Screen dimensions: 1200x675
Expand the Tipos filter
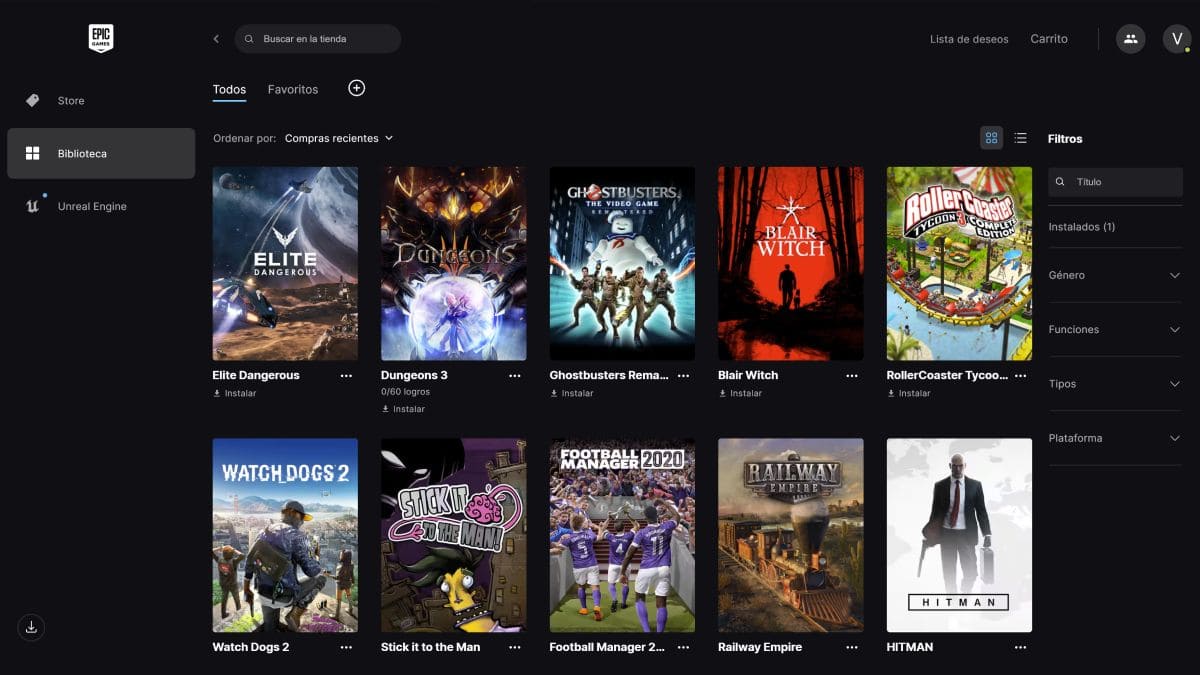1115,384
